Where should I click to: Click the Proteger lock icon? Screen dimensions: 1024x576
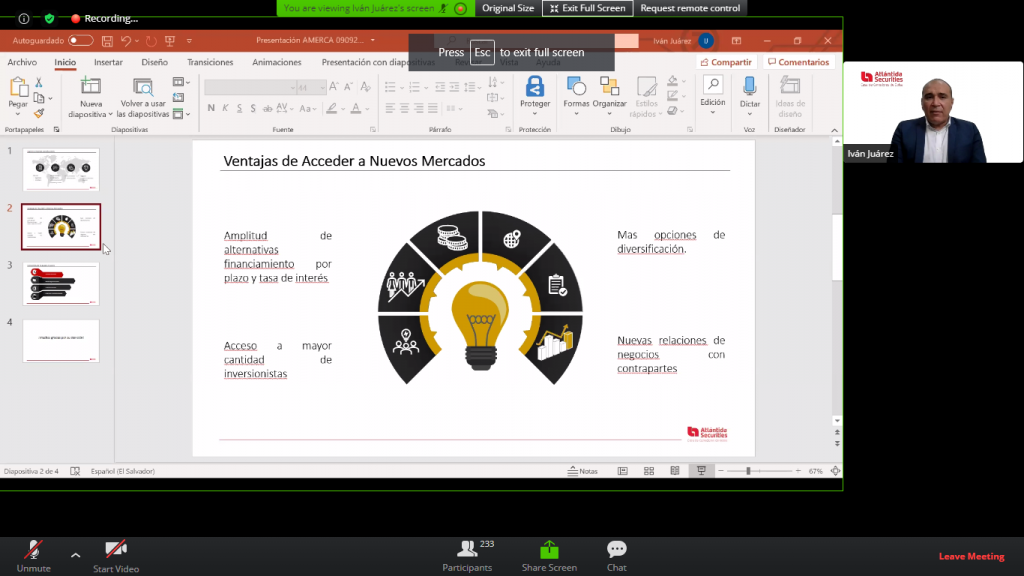535,86
